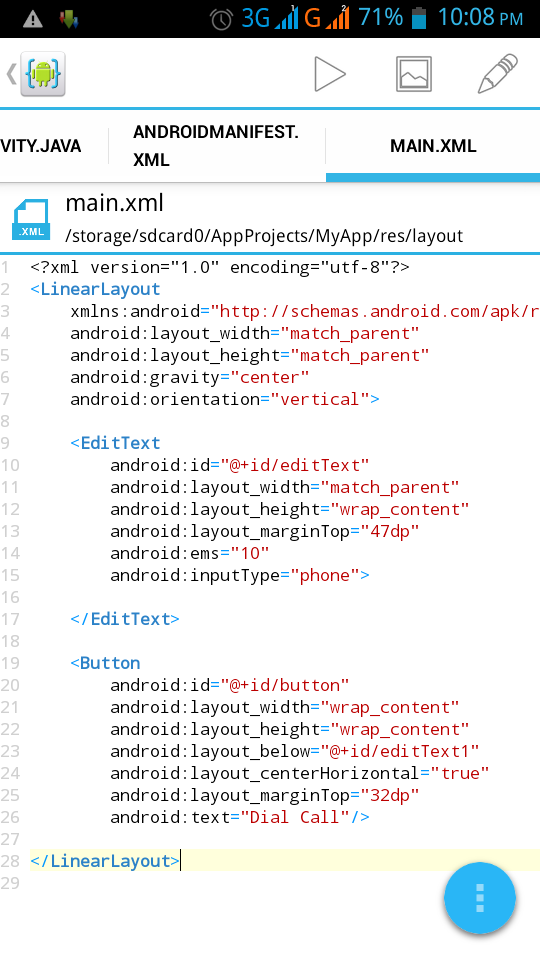Click the opening <Button tag

pyautogui.click(x=105, y=663)
